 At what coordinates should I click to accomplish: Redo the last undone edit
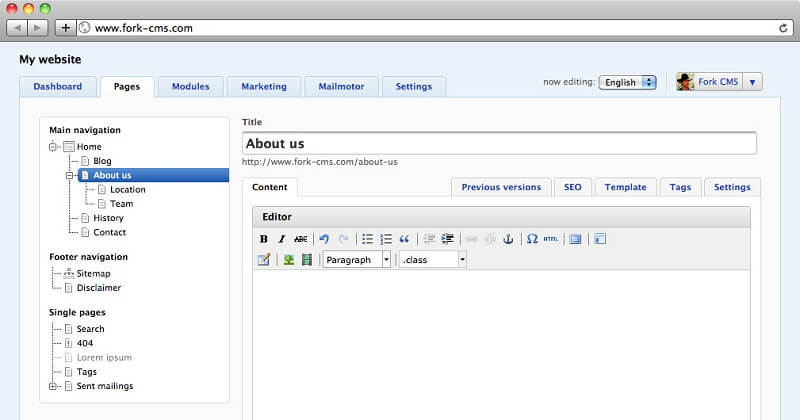pyautogui.click(x=343, y=239)
